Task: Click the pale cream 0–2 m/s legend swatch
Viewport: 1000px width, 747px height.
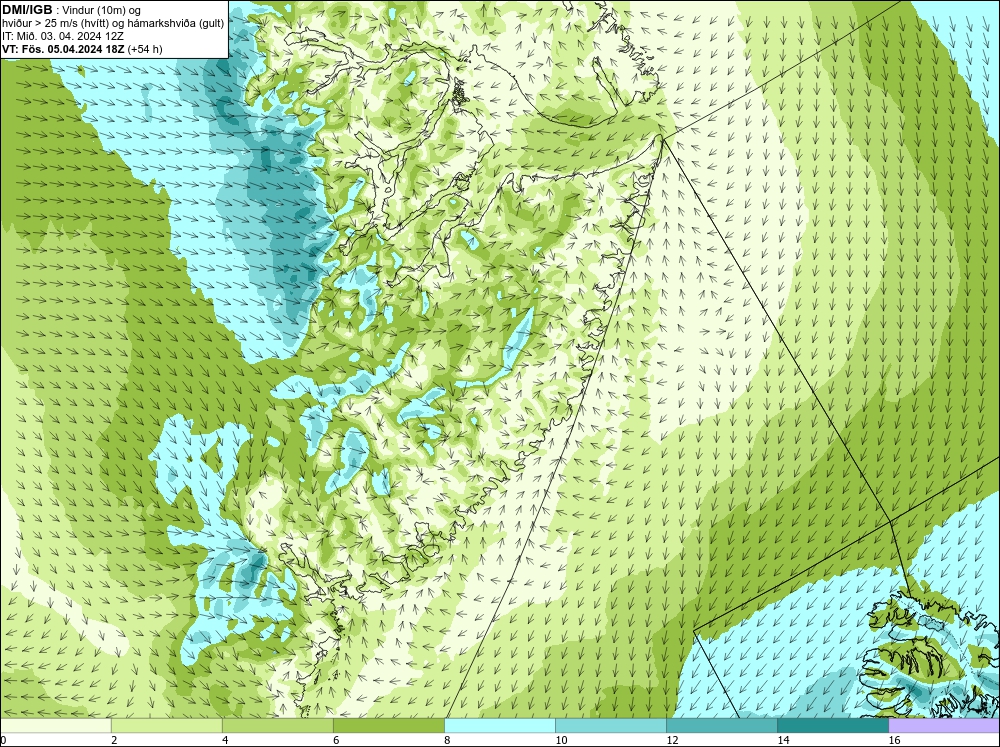Action: coord(55,725)
